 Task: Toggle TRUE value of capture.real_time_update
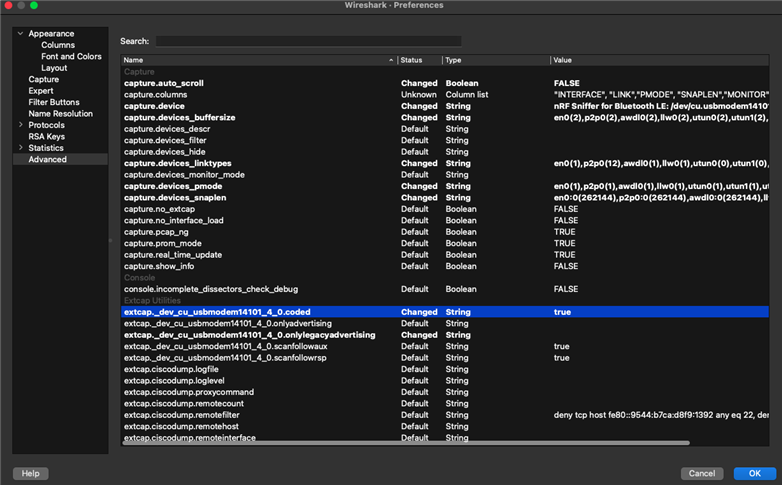[x=565, y=255]
